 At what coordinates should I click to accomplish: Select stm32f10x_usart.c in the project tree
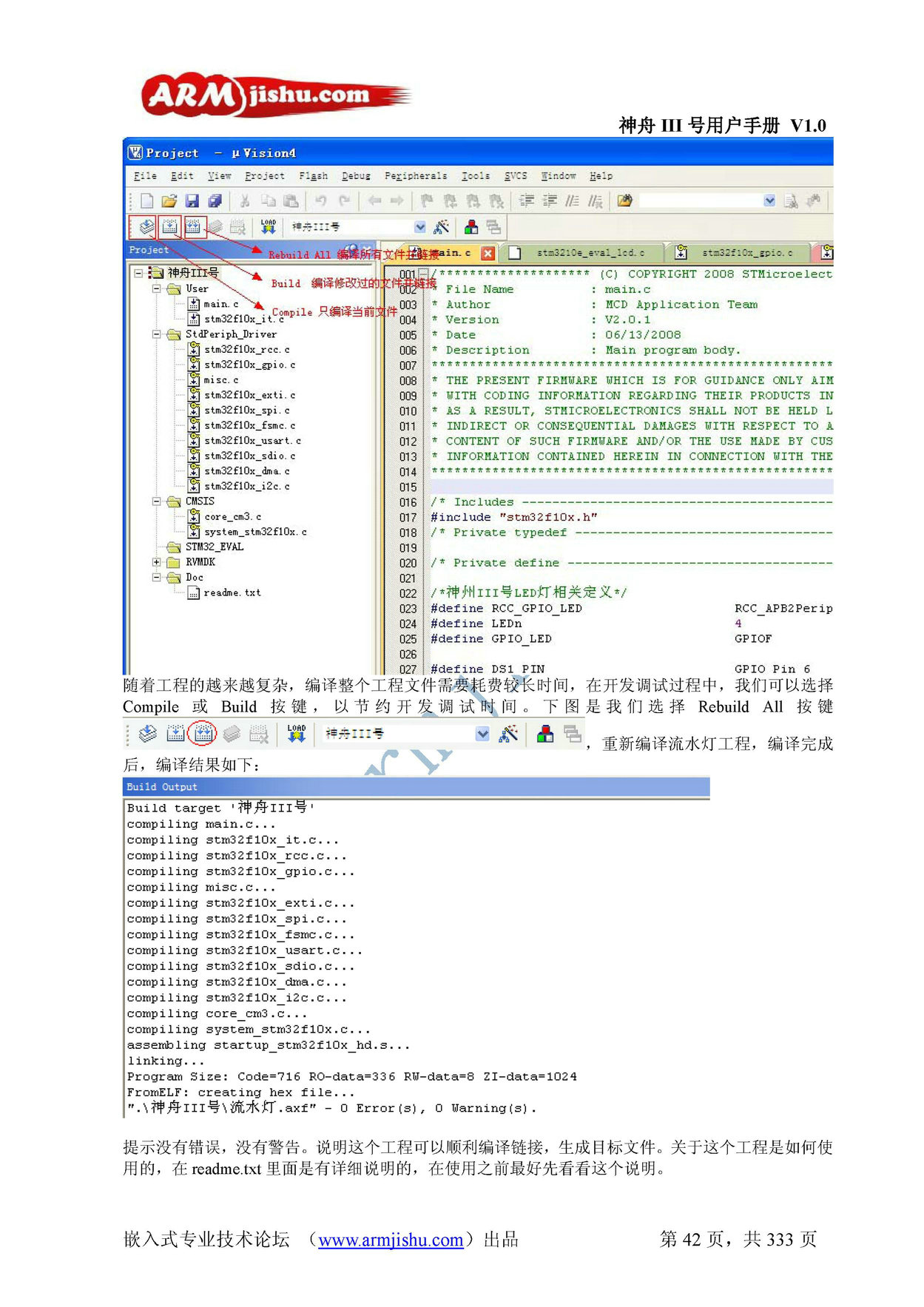click(x=252, y=441)
